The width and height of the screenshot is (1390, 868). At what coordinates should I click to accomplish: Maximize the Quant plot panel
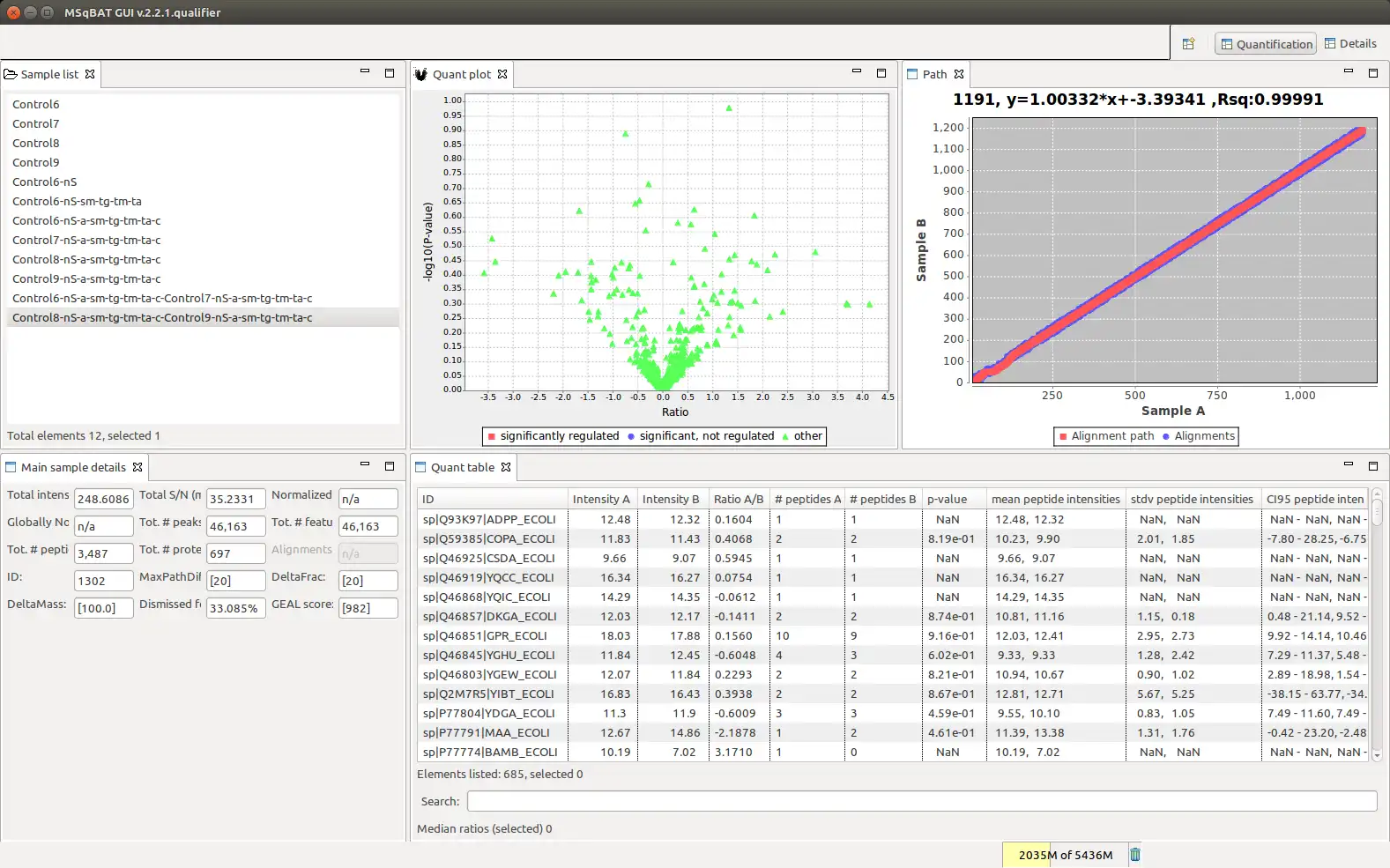click(x=881, y=73)
